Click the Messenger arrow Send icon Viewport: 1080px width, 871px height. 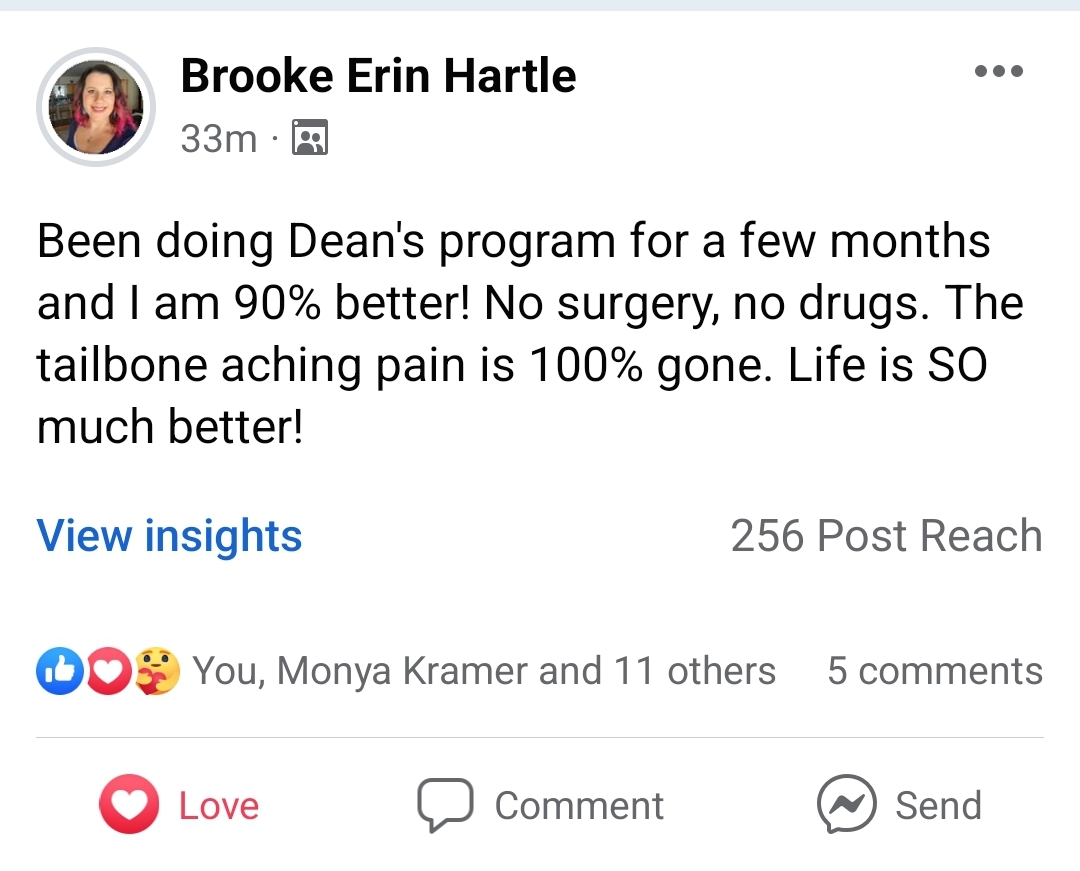coord(848,804)
